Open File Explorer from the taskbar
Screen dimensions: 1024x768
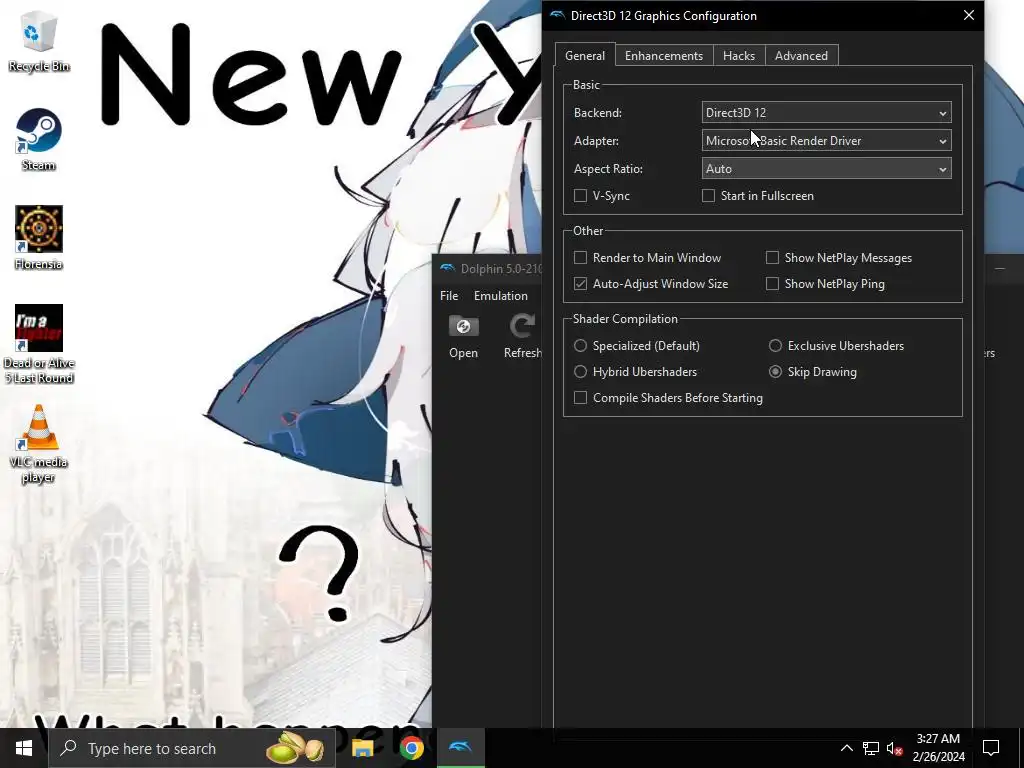[x=362, y=748]
